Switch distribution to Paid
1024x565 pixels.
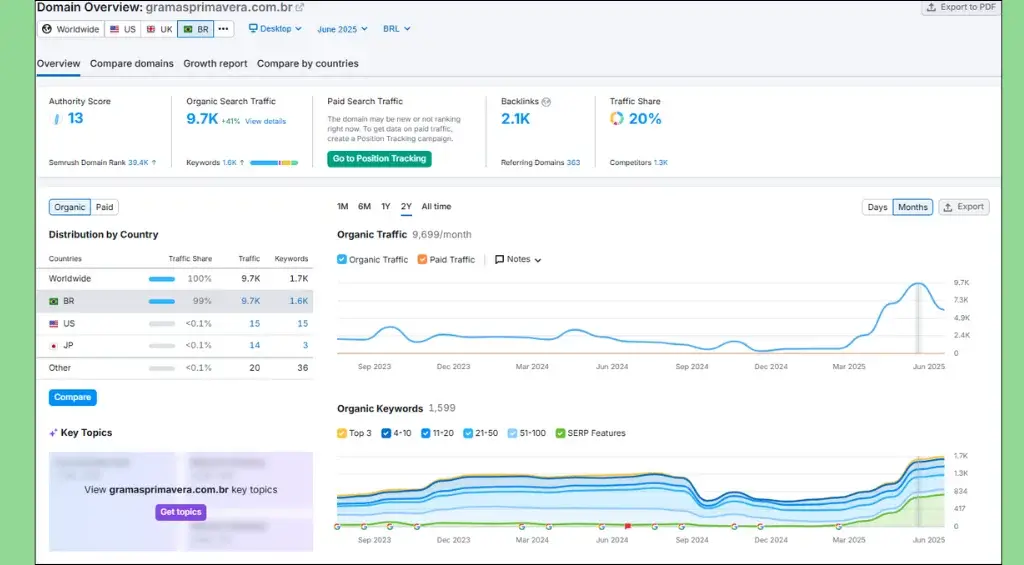pyautogui.click(x=104, y=207)
